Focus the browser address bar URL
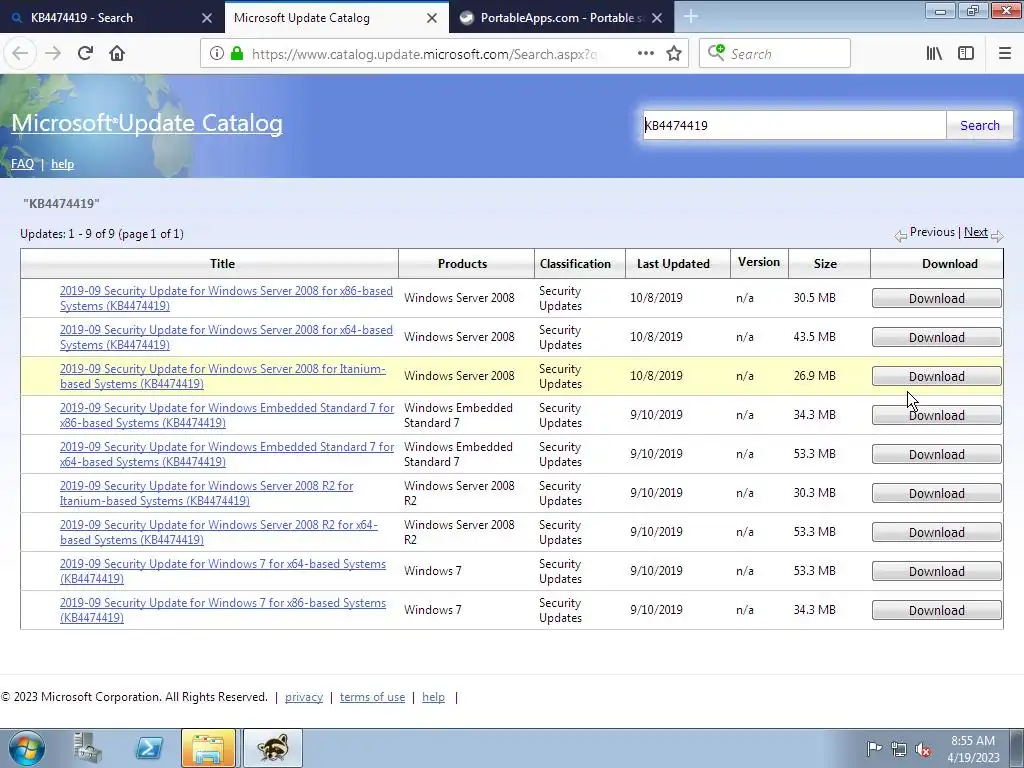The width and height of the screenshot is (1024, 768). [424, 54]
